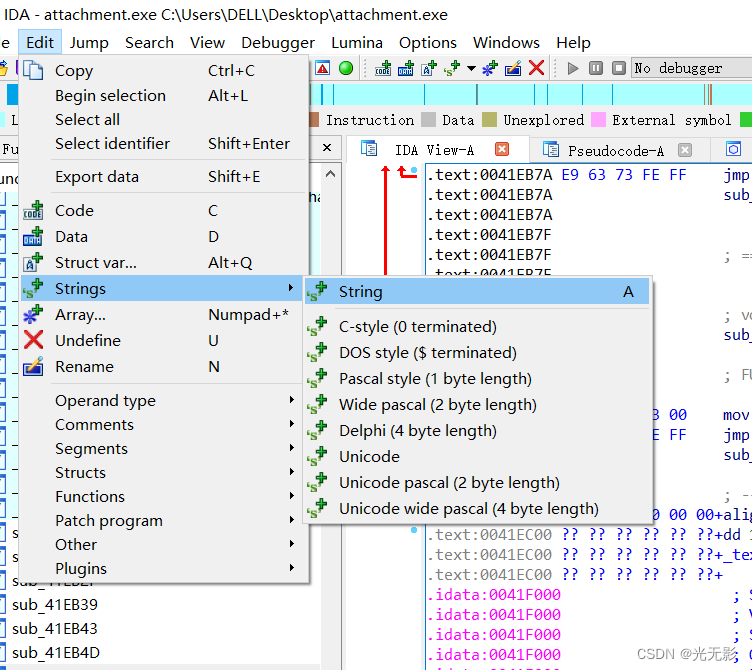
Task: Open the Help menu
Action: 573,42
